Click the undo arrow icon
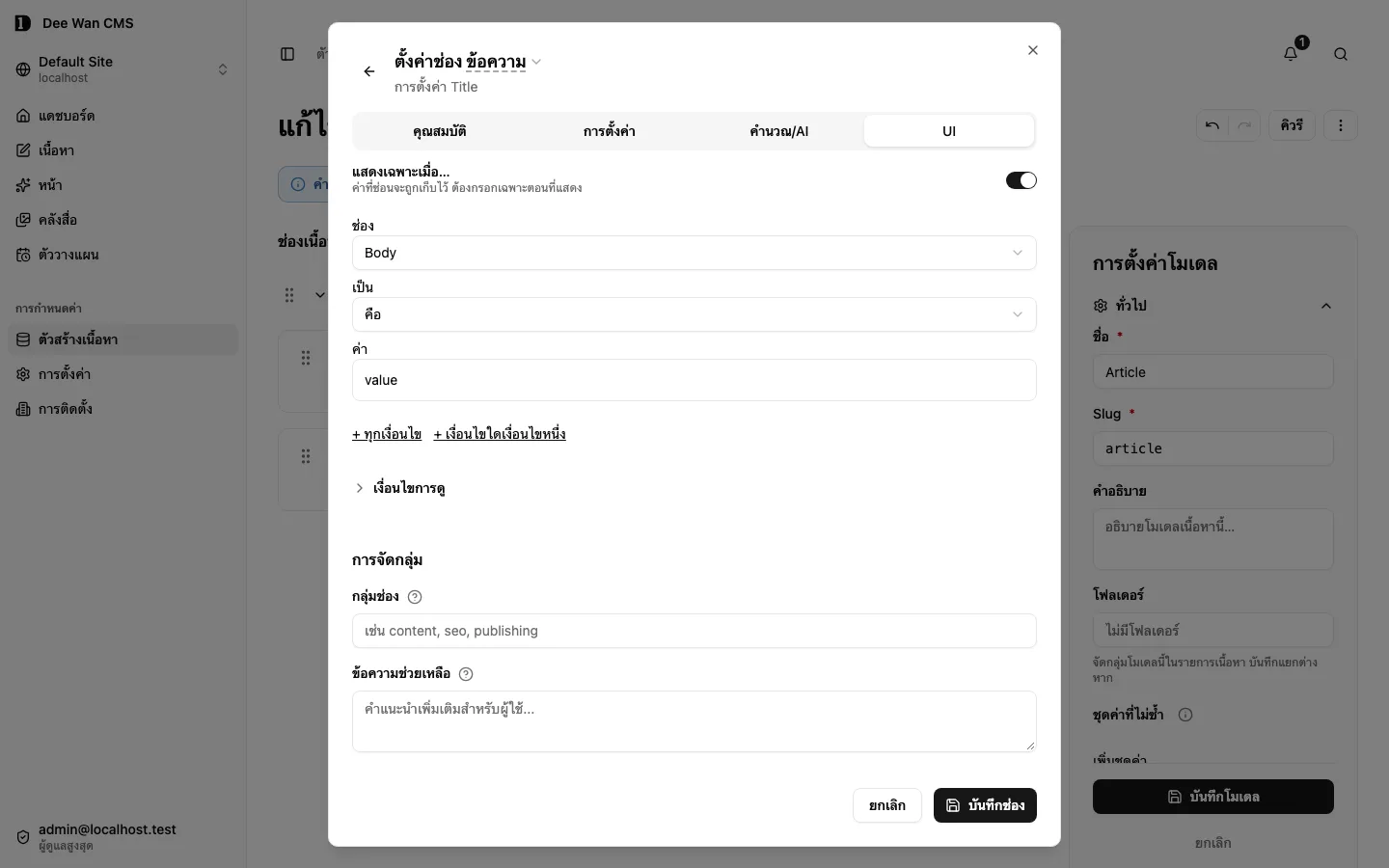Image resolution: width=1389 pixels, height=868 pixels. point(1212,125)
